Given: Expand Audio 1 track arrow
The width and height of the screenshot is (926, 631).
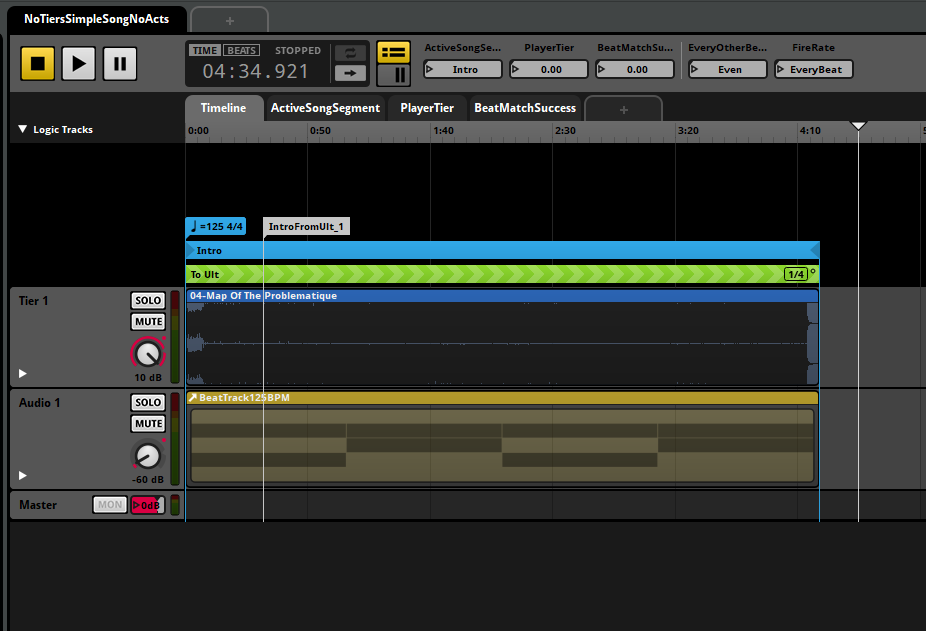Looking at the screenshot, I should click(22, 476).
